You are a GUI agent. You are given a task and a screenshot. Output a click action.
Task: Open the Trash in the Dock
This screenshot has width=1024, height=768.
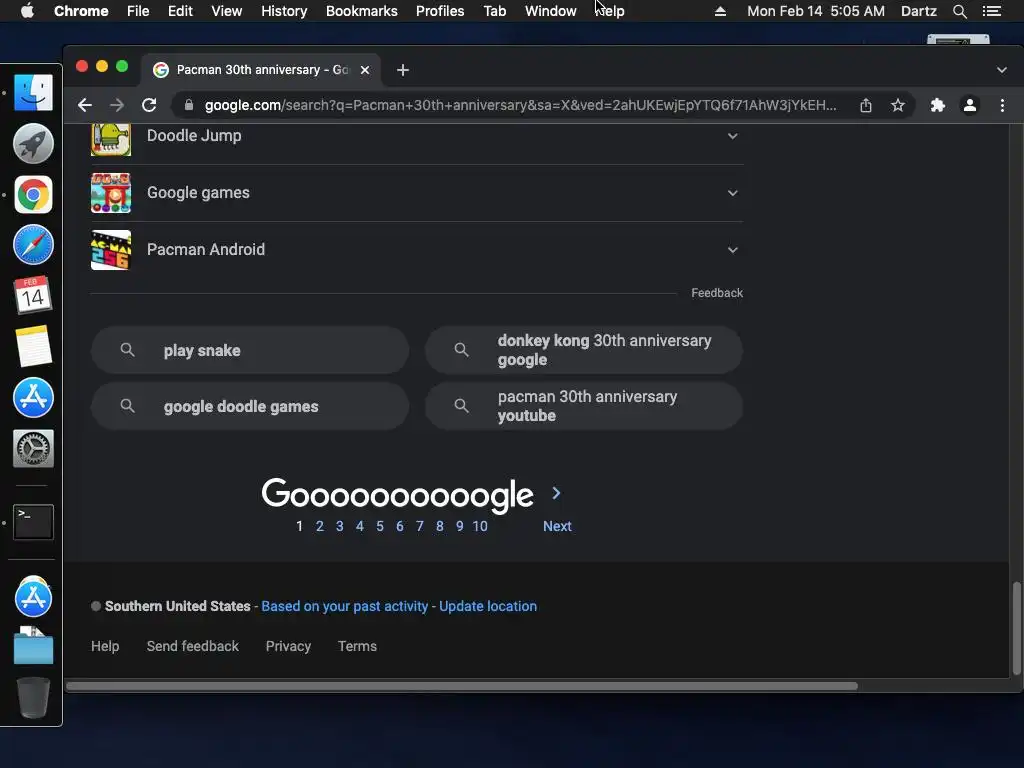click(x=33, y=697)
